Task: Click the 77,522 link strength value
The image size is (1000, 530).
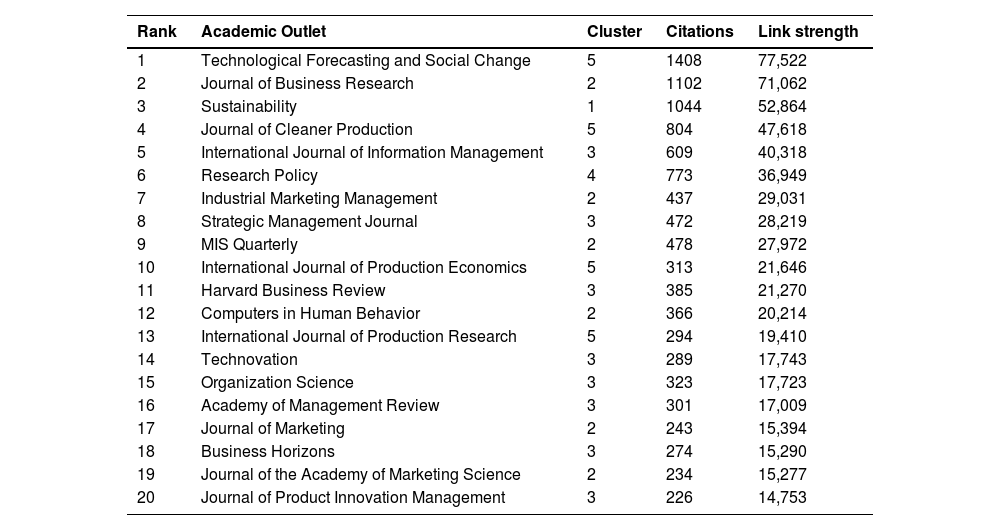Action: point(782,61)
